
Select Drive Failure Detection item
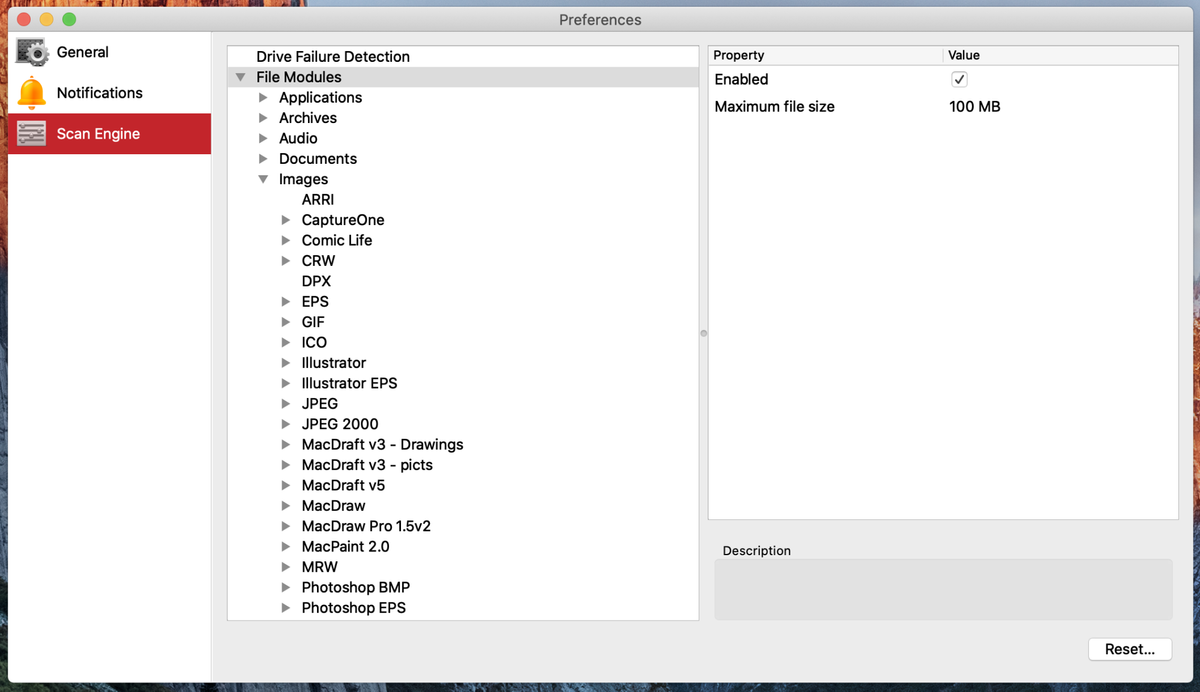click(x=333, y=57)
